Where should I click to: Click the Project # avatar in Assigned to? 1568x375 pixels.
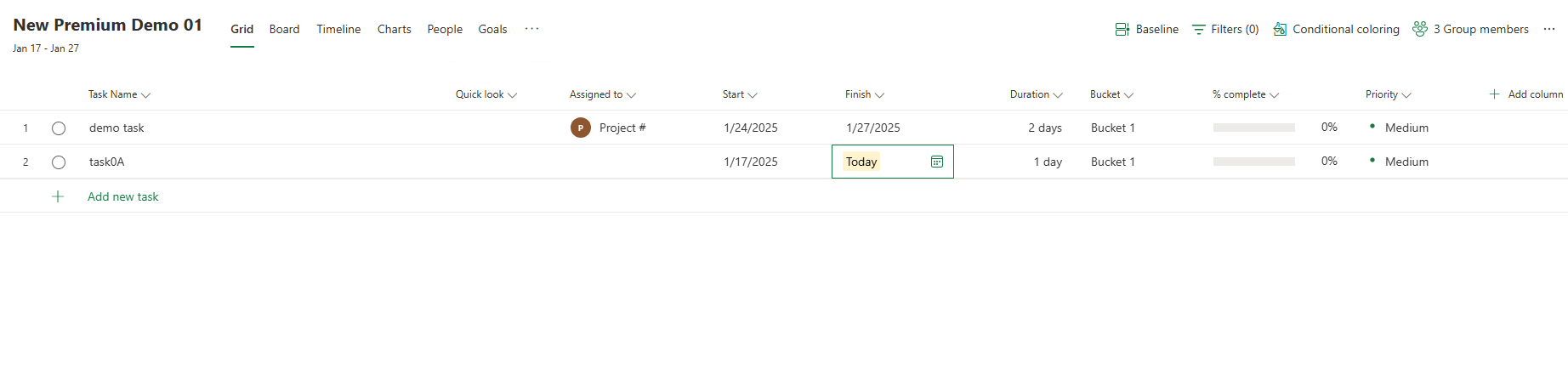[581, 128]
